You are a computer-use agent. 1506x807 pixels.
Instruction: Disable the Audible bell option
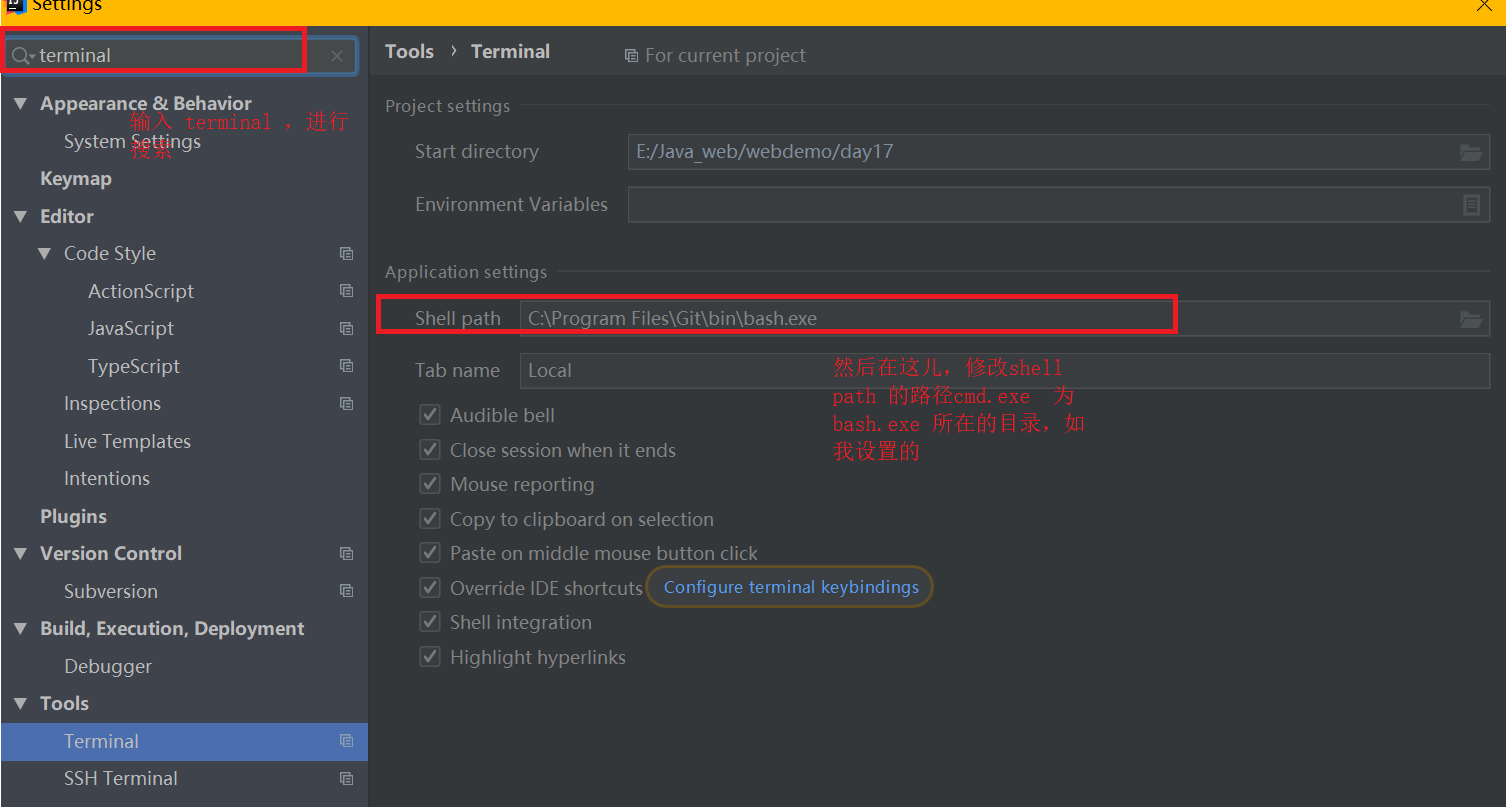429,414
